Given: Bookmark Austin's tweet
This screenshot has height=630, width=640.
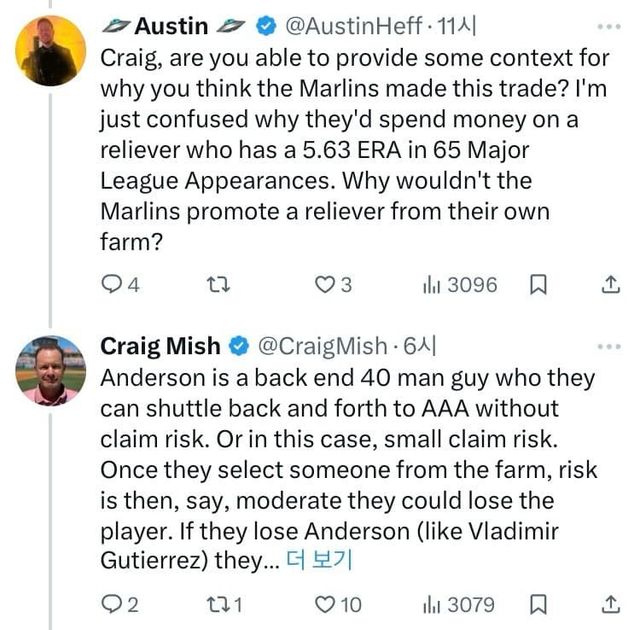Looking at the screenshot, I should click(537, 285).
